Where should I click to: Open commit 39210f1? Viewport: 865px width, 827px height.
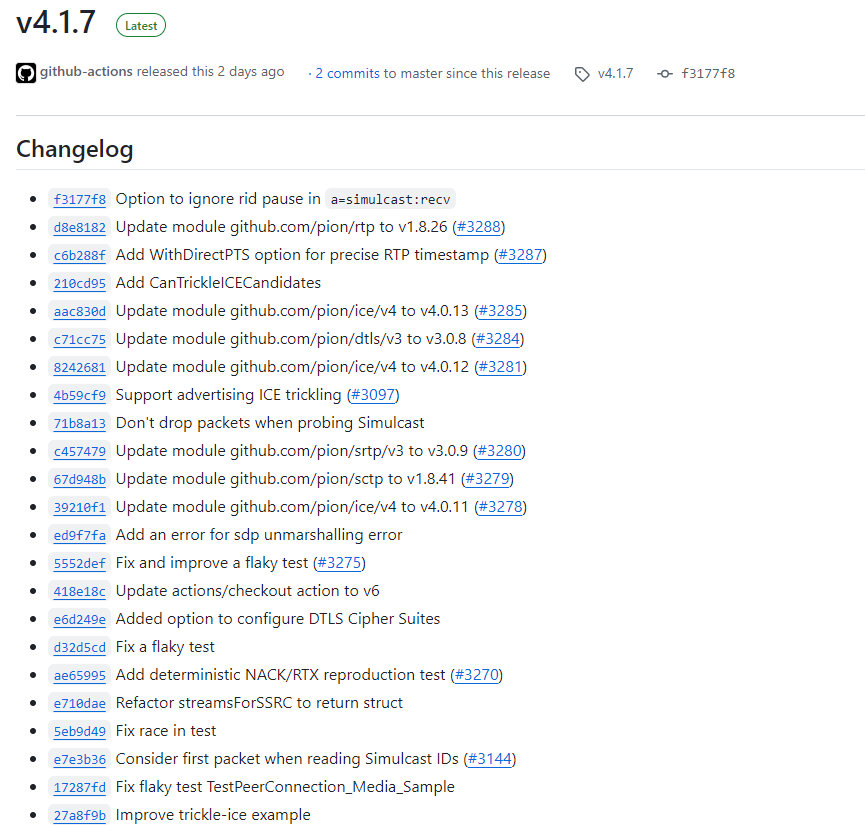pyautogui.click(x=79, y=508)
